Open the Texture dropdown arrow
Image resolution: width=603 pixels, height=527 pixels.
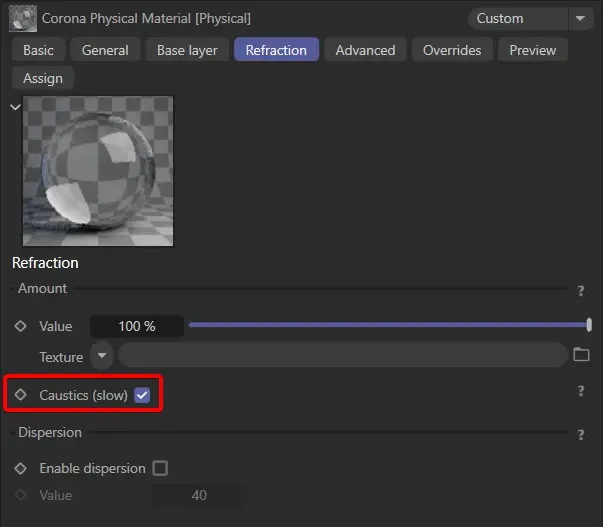pos(102,356)
